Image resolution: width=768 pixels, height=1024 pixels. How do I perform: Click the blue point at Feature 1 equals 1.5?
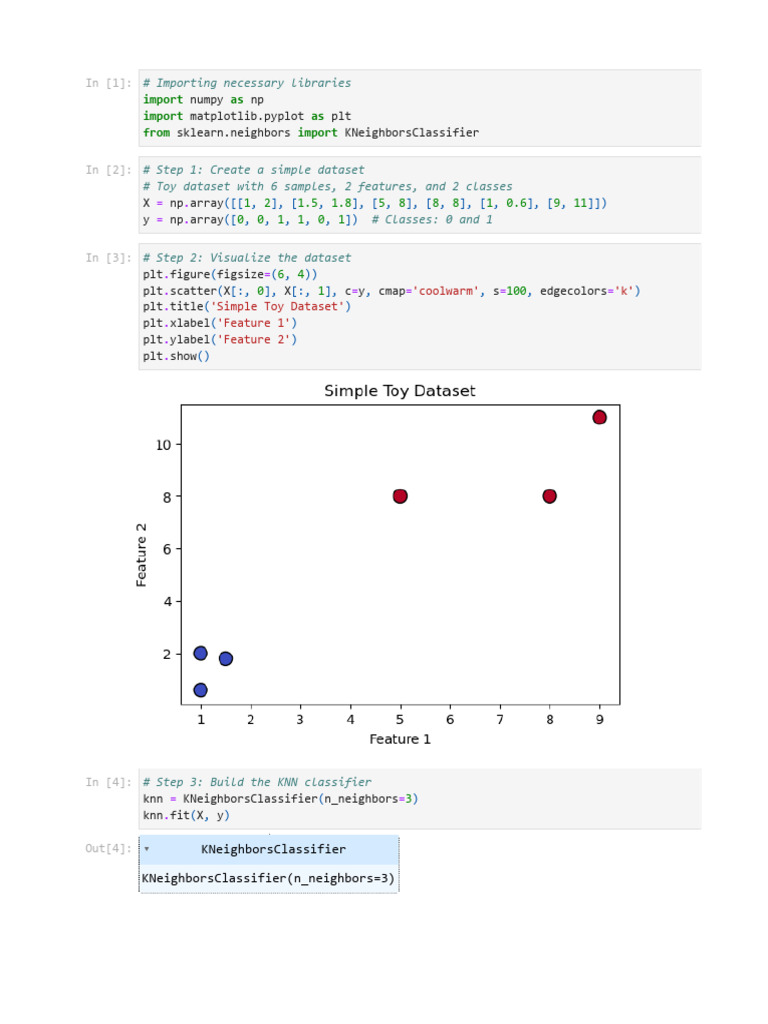click(226, 658)
